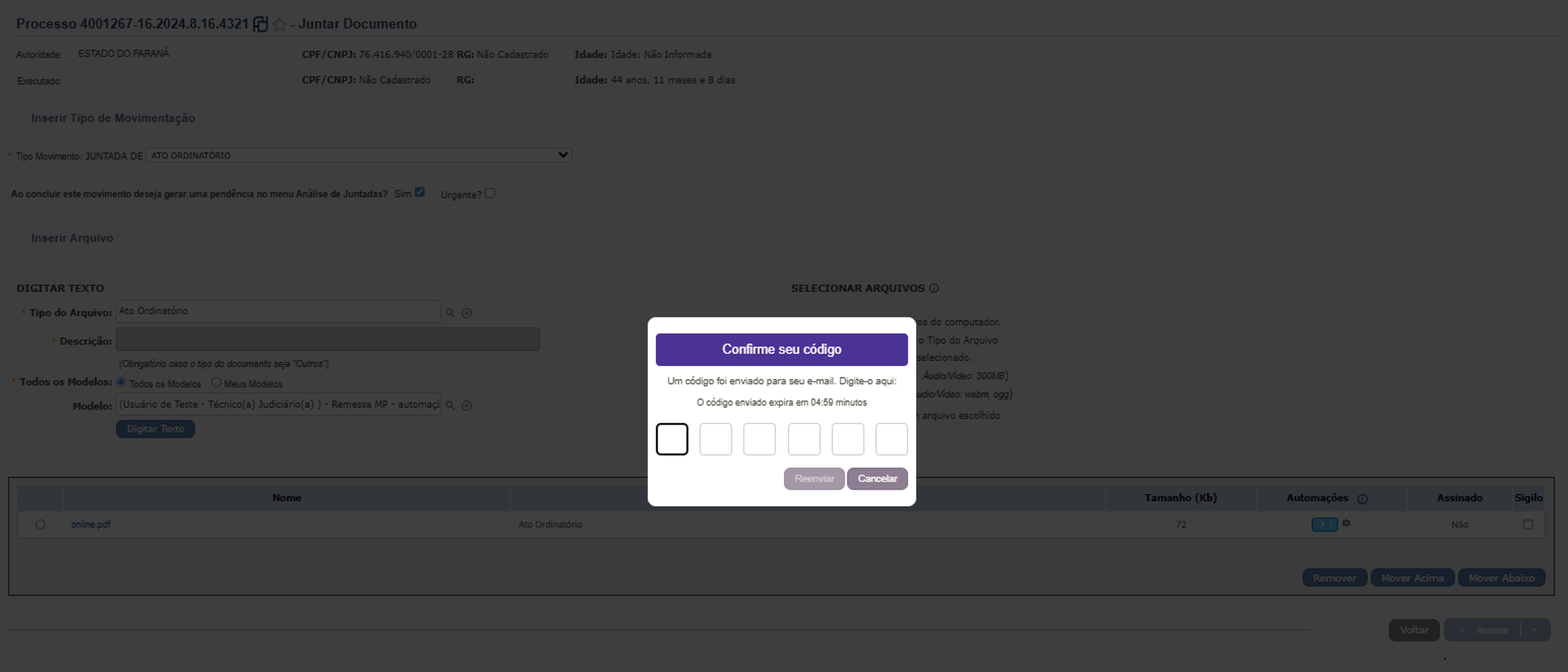Check the Urgente checkbox
The image size is (1568, 672).
coord(490,193)
